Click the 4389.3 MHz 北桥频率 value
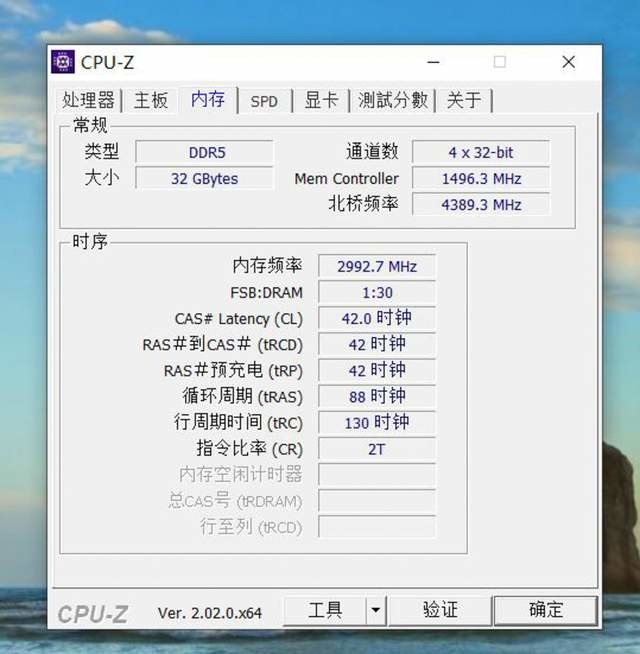640x654 pixels. coord(481,205)
